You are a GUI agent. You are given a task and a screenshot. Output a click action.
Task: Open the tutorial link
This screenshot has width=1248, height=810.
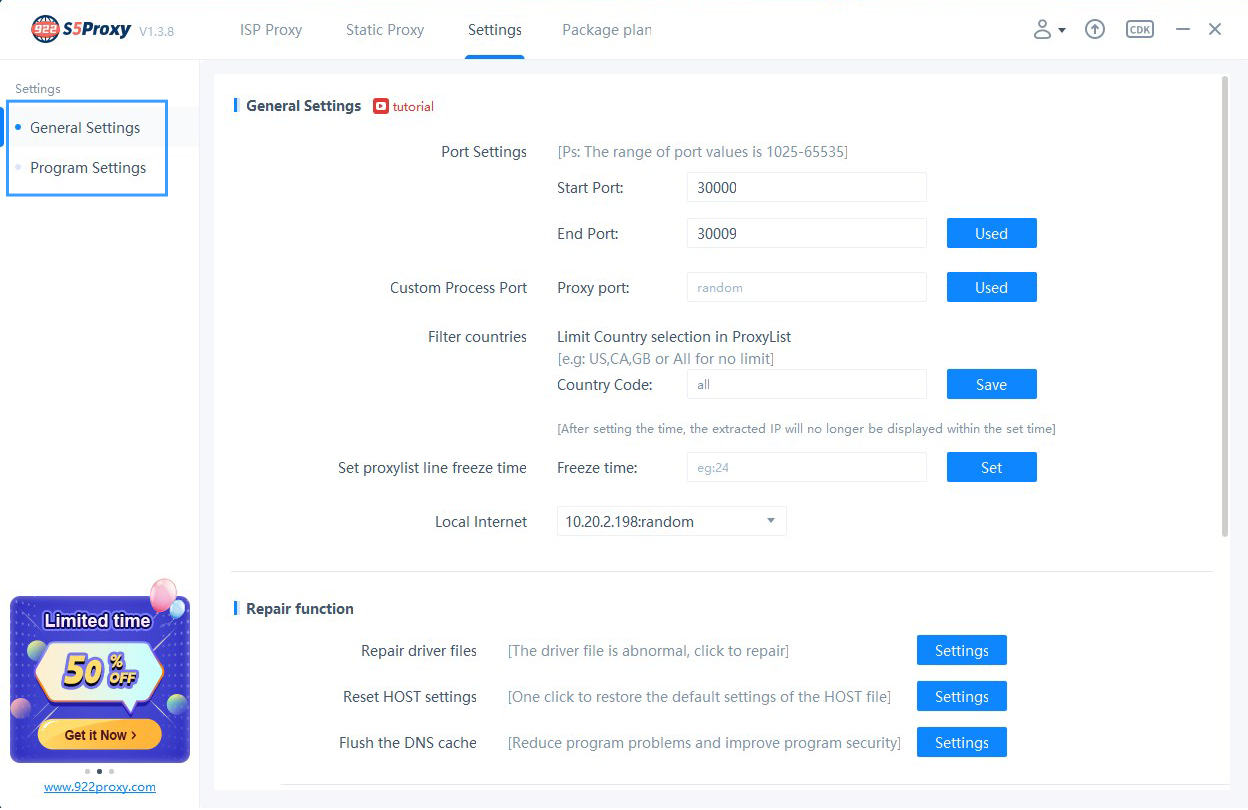(413, 106)
